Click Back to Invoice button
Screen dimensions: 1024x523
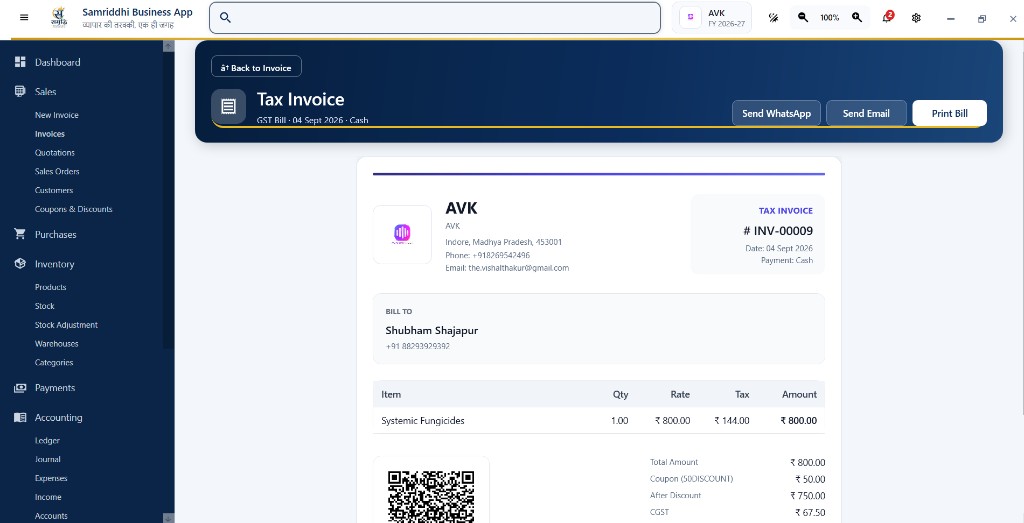[x=256, y=67]
